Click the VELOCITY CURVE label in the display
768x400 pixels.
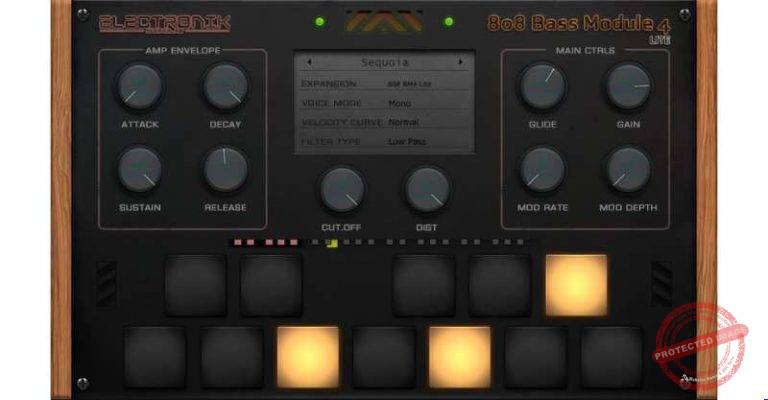[x=342, y=122]
